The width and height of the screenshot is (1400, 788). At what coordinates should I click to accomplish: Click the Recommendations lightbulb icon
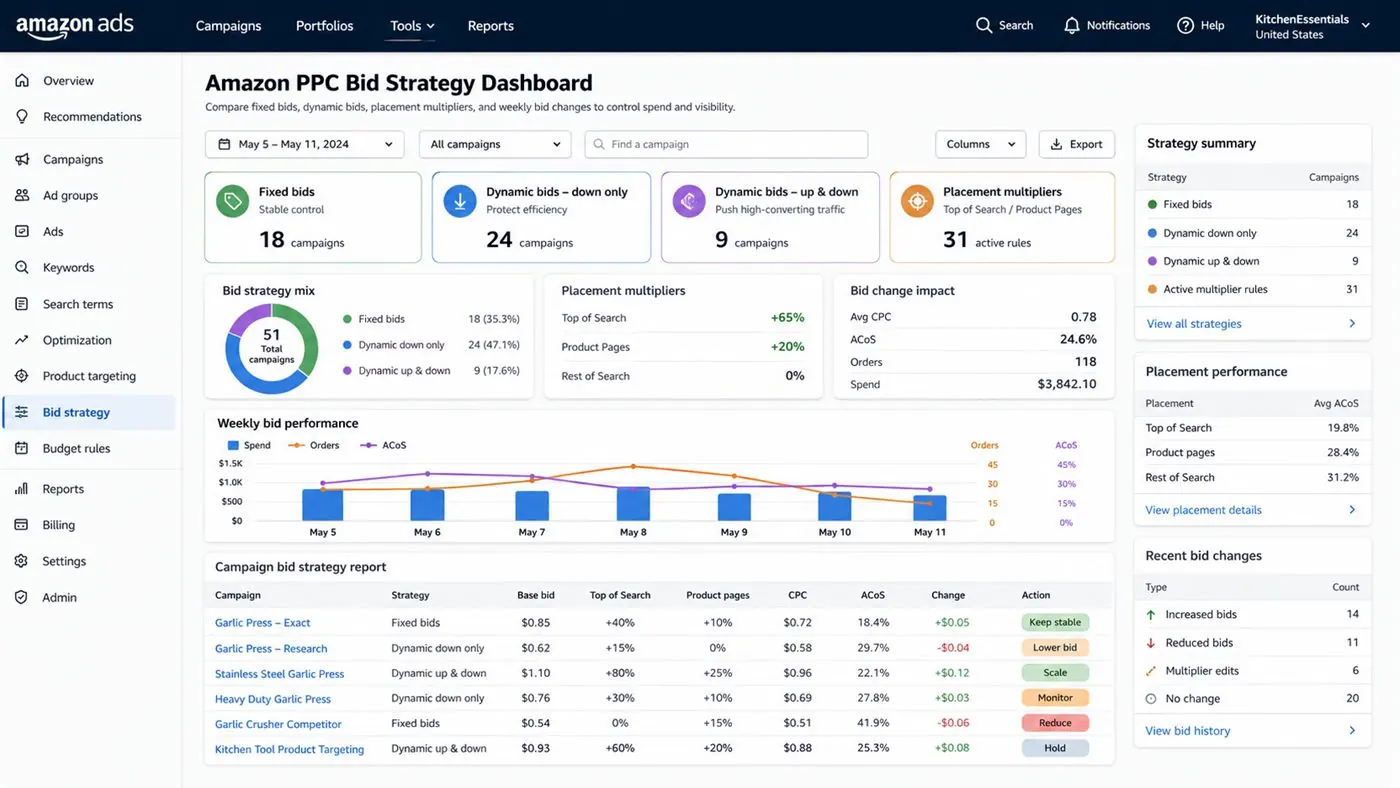pyautogui.click(x=22, y=116)
